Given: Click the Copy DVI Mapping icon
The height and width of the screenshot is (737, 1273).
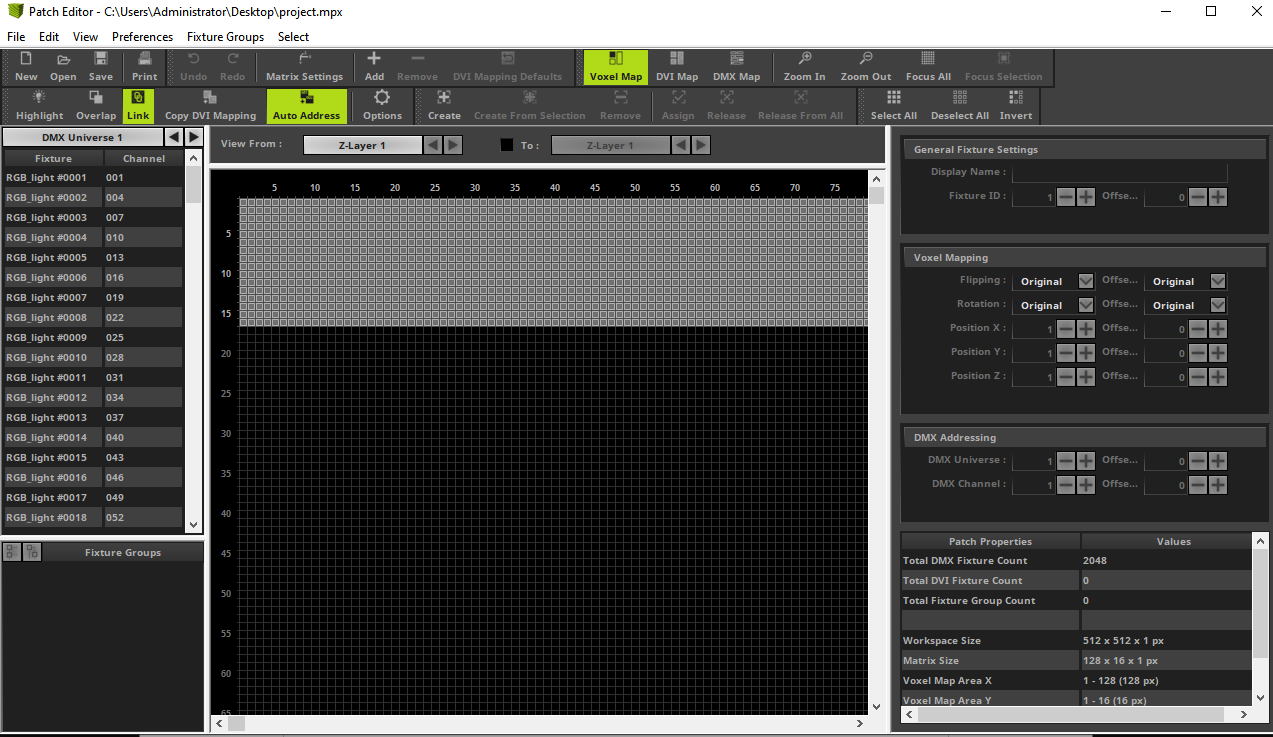Looking at the screenshot, I should coord(210,106).
